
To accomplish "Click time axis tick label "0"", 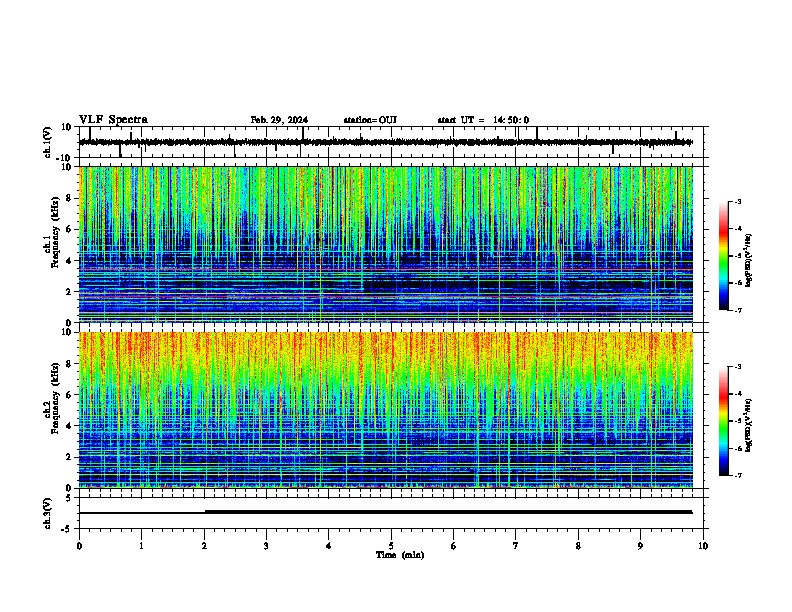I will [x=79, y=546].
